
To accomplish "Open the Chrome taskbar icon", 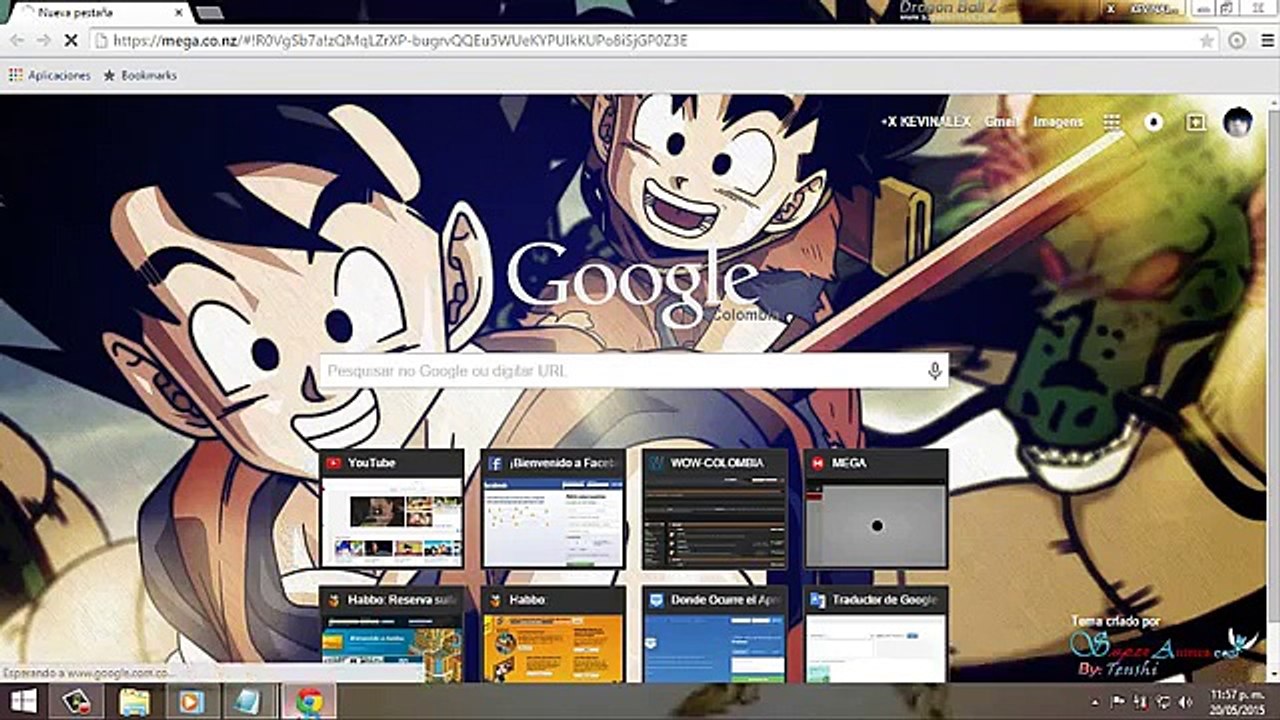I will (309, 702).
